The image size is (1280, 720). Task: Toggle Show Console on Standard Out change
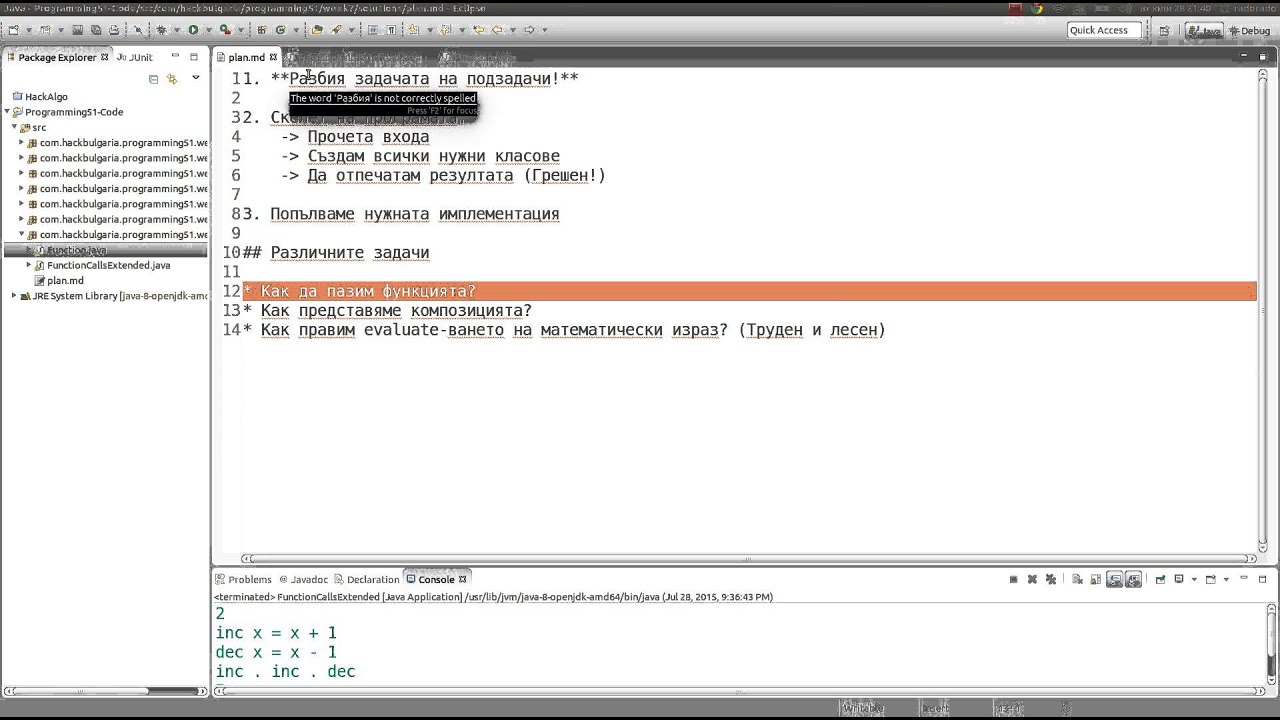1114,579
